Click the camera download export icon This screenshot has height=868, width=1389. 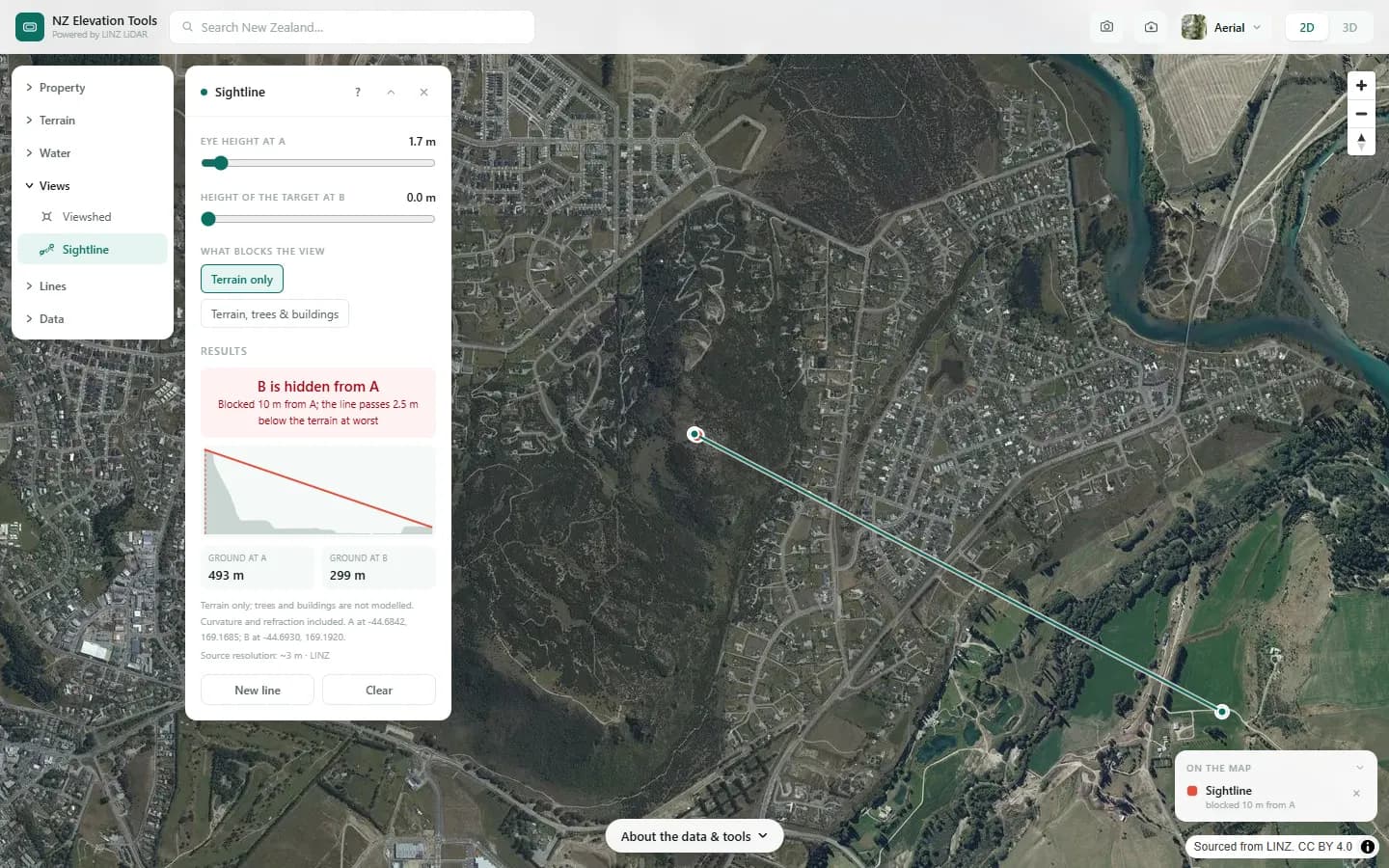pyautogui.click(x=1151, y=27)
